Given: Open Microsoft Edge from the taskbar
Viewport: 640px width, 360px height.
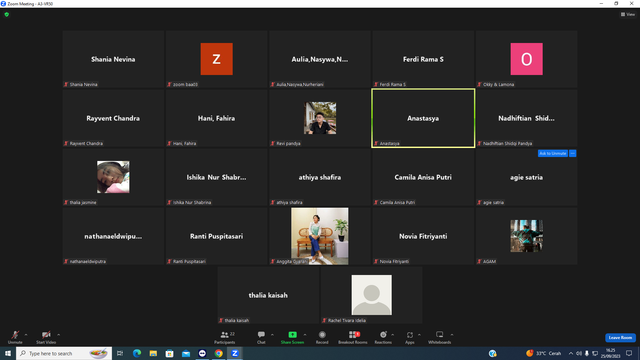Looking at the screenshot, I should [x=137, y=353].
